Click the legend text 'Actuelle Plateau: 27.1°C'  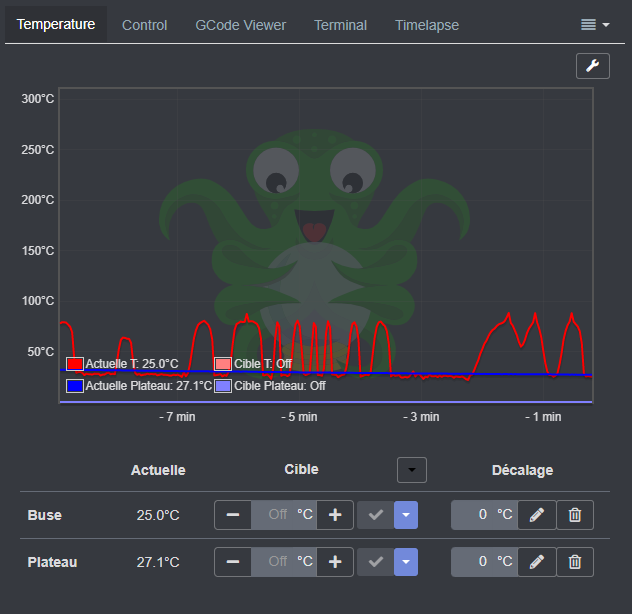point(149,386)
